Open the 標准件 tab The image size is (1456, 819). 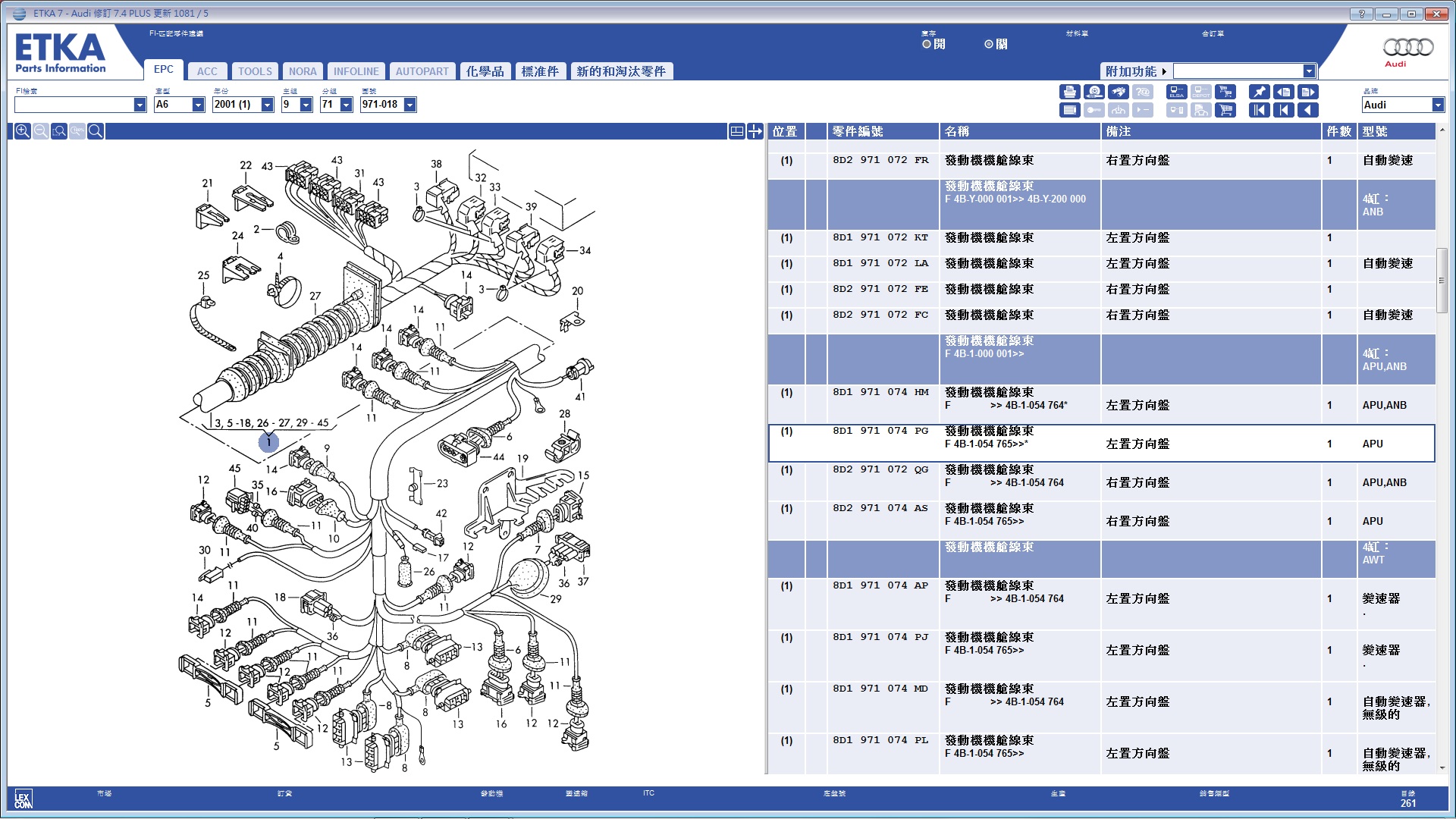(540, 71)
